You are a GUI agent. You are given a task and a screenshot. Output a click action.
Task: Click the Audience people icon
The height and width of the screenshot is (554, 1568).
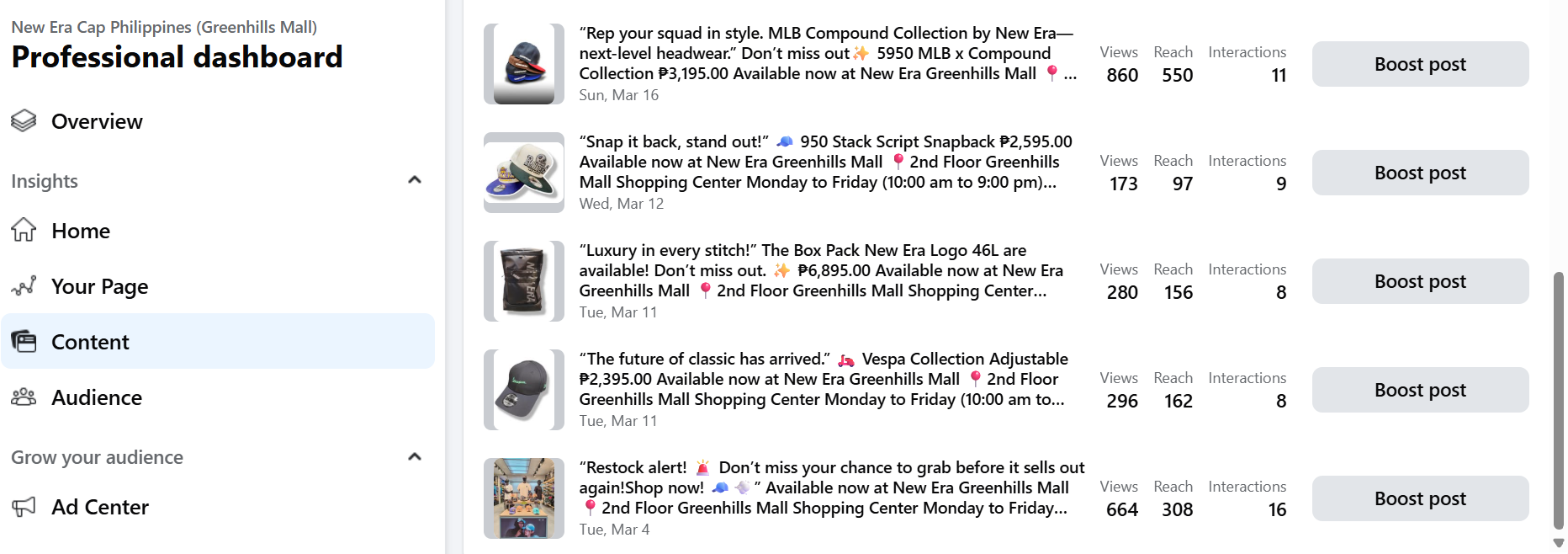pos(24,397)
